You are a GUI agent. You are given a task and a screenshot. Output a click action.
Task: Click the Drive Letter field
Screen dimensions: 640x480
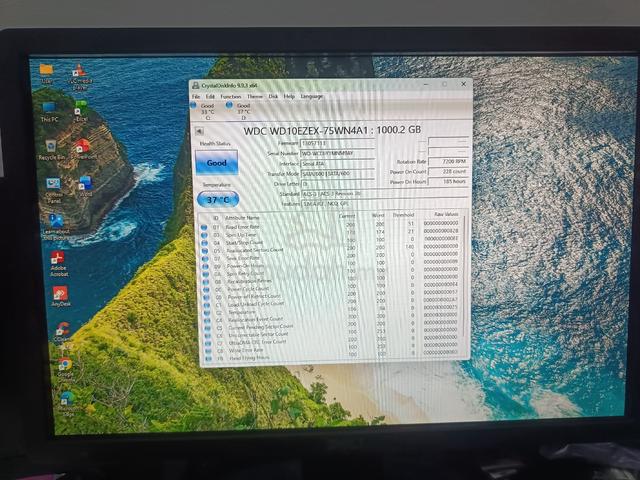337,184
